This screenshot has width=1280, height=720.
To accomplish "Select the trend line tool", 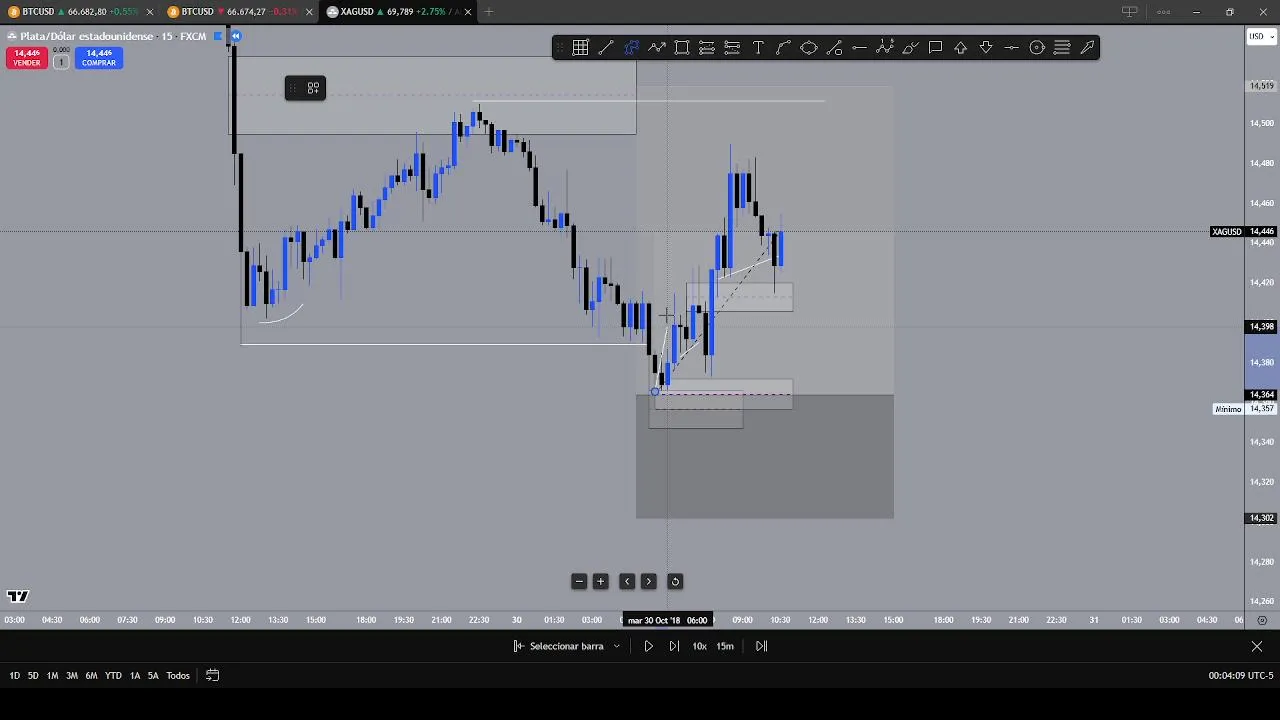I will coord(606,48).
